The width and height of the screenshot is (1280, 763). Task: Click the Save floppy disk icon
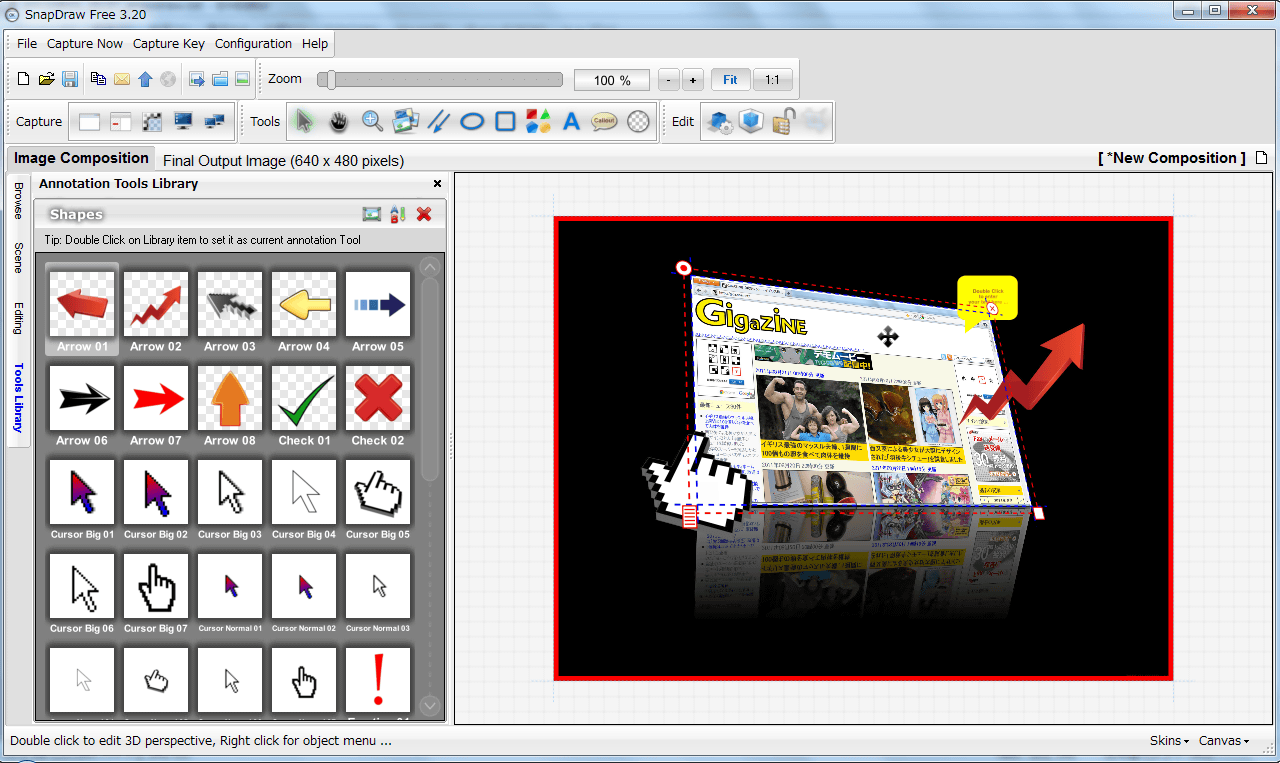(x=70, y=79)
